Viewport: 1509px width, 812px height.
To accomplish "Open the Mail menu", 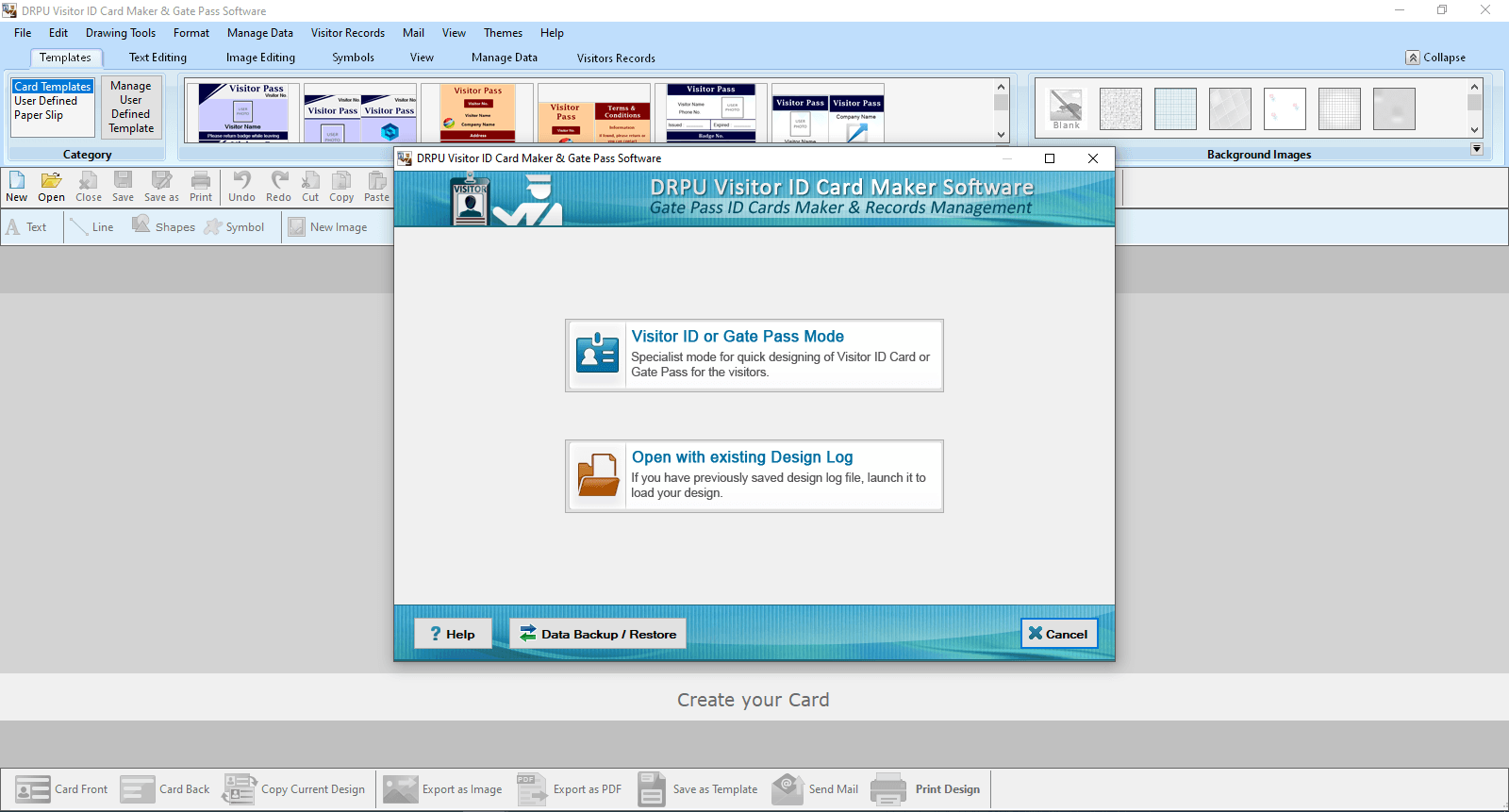I will point(413,33).
